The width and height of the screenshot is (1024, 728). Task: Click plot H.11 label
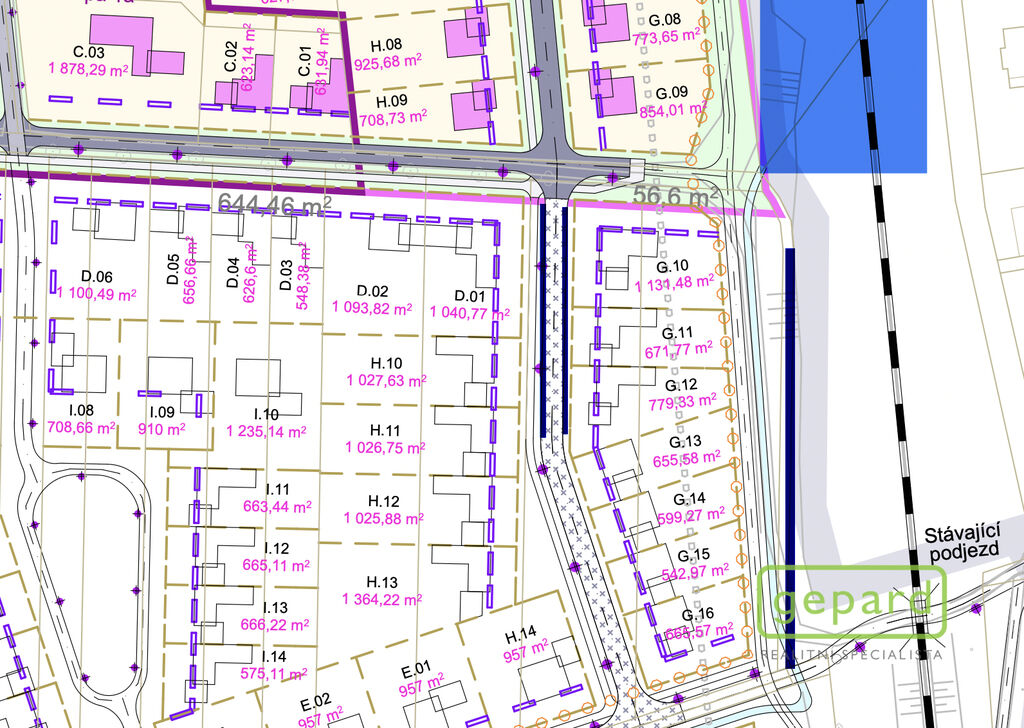[384, 428]
